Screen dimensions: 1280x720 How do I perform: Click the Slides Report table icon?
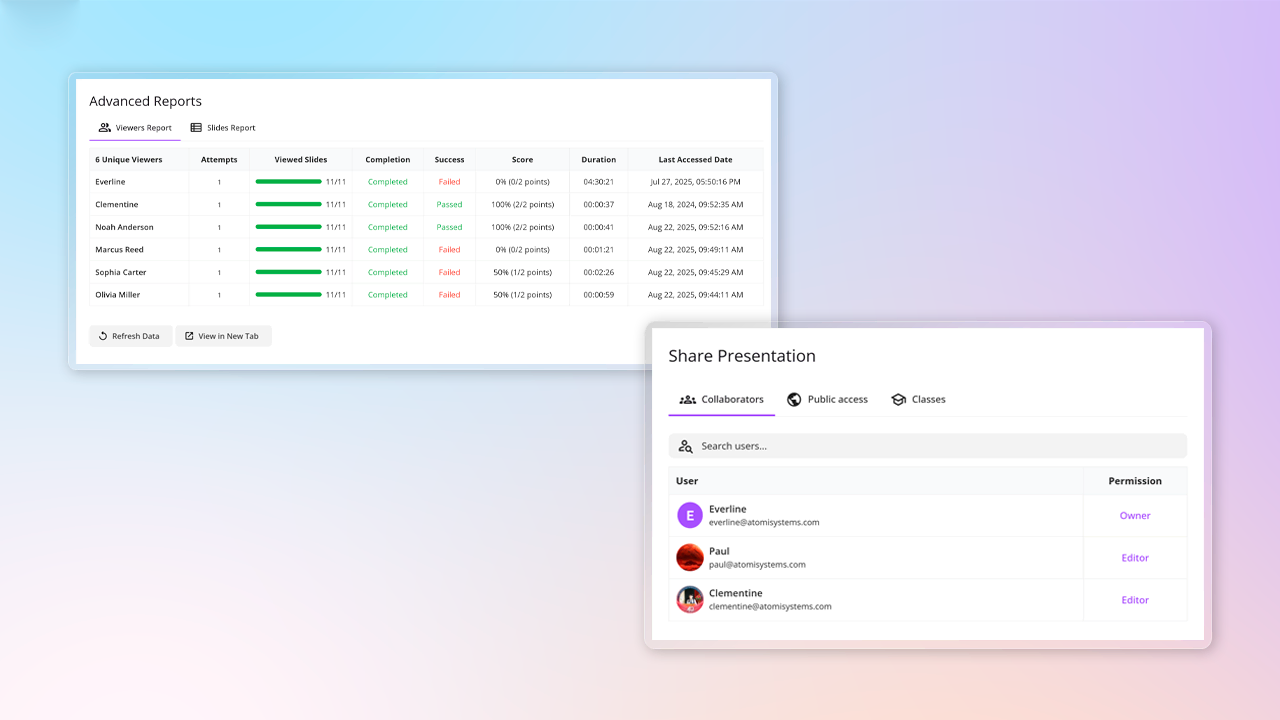point(196,128)
